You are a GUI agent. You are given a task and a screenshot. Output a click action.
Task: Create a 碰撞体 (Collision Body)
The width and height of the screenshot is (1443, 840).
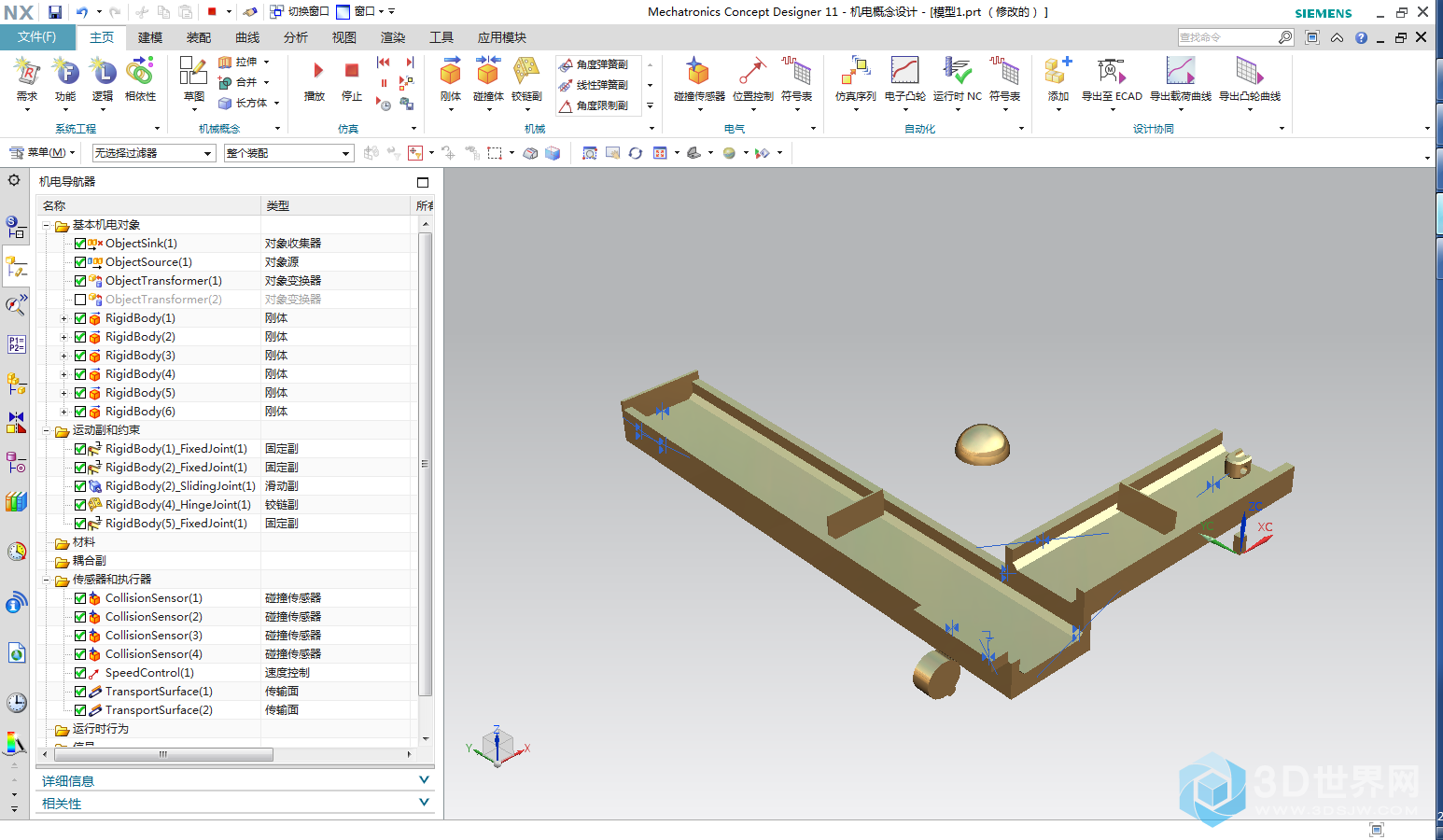488,78
